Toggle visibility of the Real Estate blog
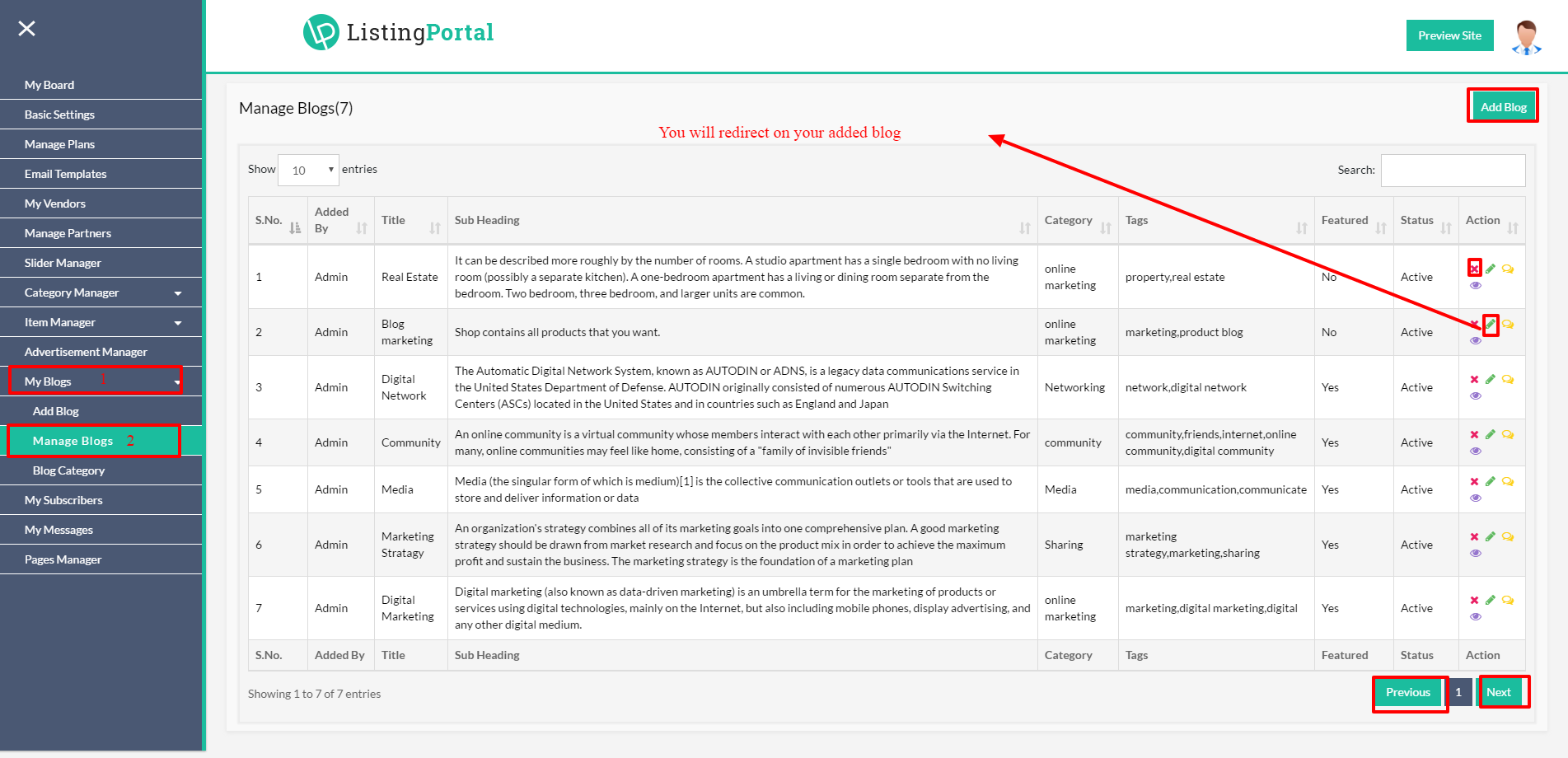The width and height of the screenshot is (1568, 758). coord(1476,285)
